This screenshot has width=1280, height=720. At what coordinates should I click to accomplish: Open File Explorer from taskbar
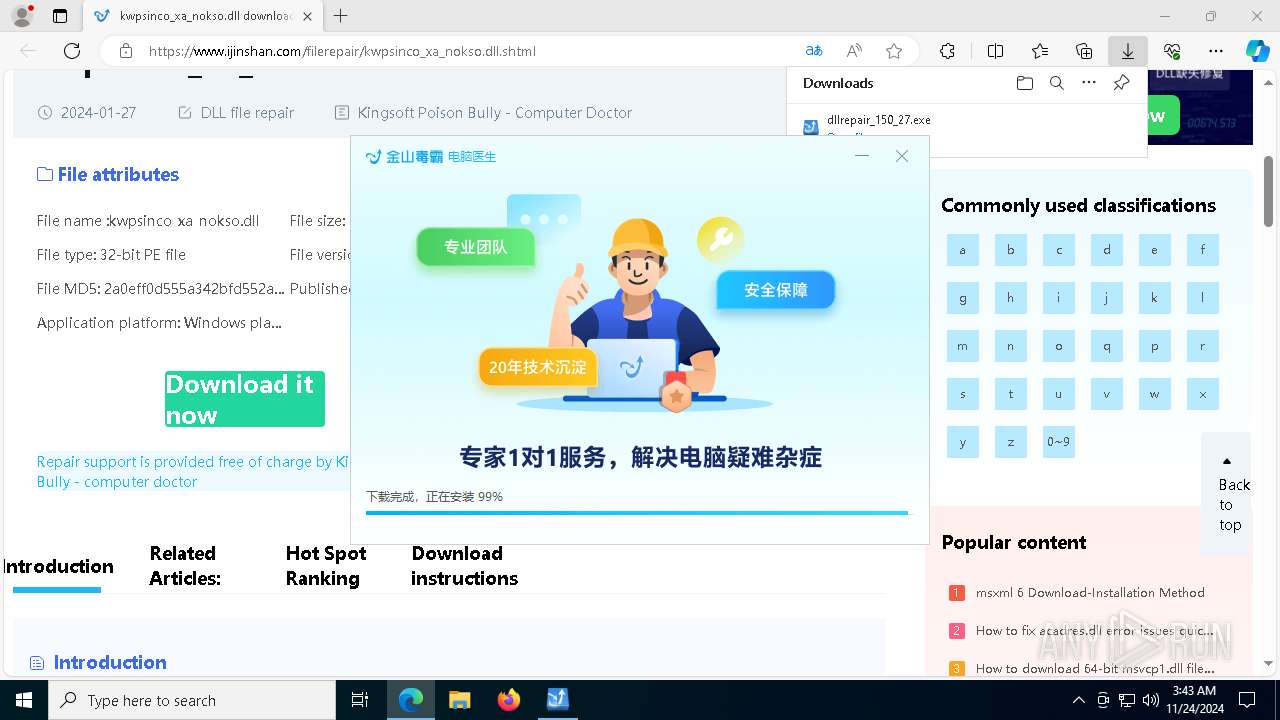coord(460,700)
